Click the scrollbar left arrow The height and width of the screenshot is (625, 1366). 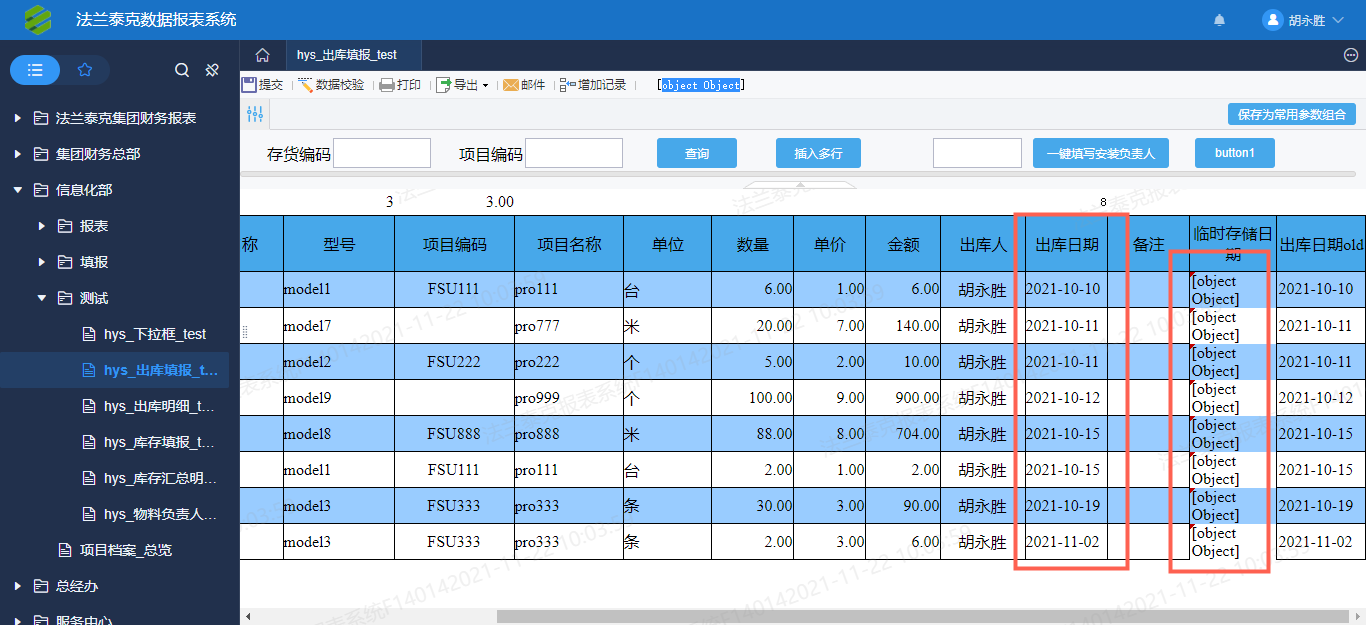(249, 616)
